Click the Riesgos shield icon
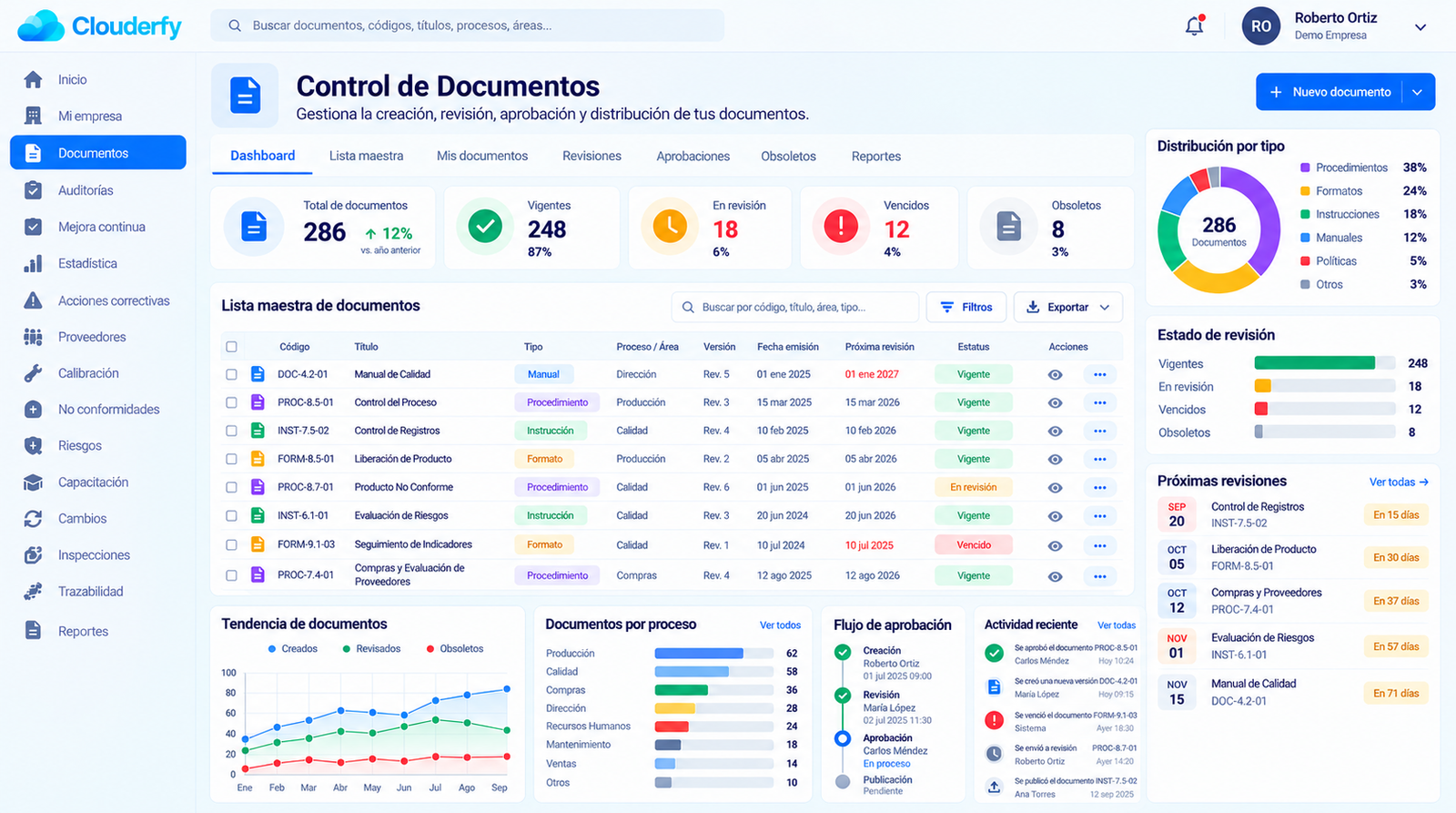The image size is (1456, 813). pyautogui.click(x=33, y=445)
